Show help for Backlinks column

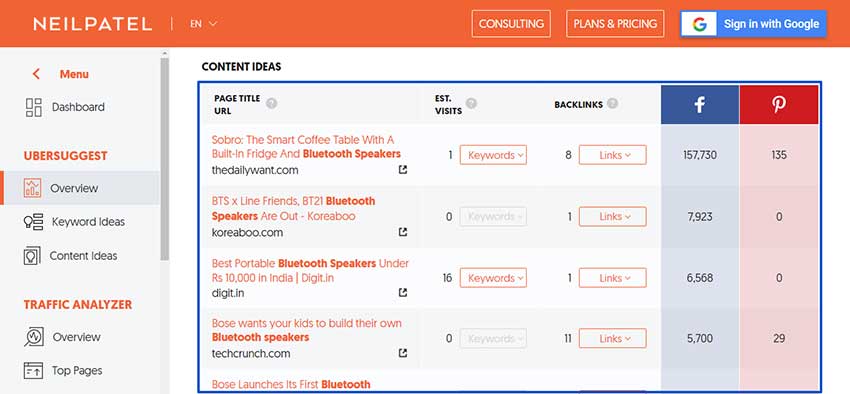tap(612, 104)
